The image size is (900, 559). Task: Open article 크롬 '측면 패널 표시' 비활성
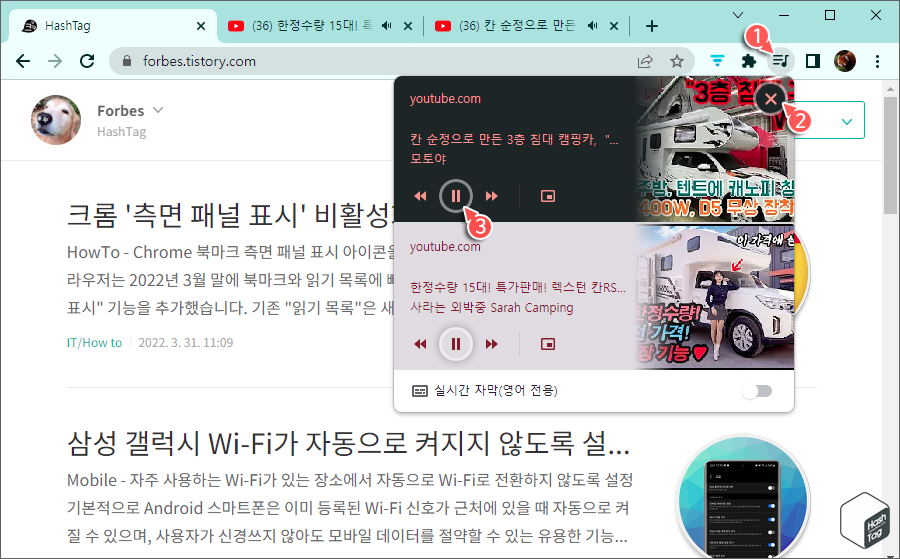click(x=230, y=215)
